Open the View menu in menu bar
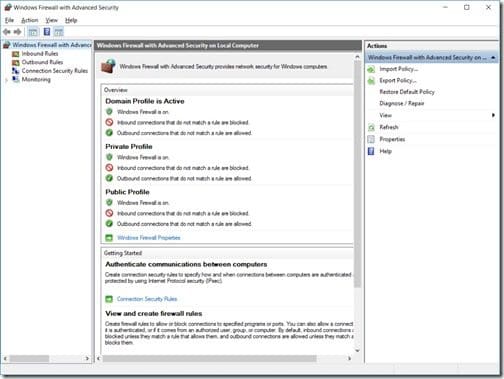Image resolution: width=504 pixels, height=379 pixels. click(52, 20)
